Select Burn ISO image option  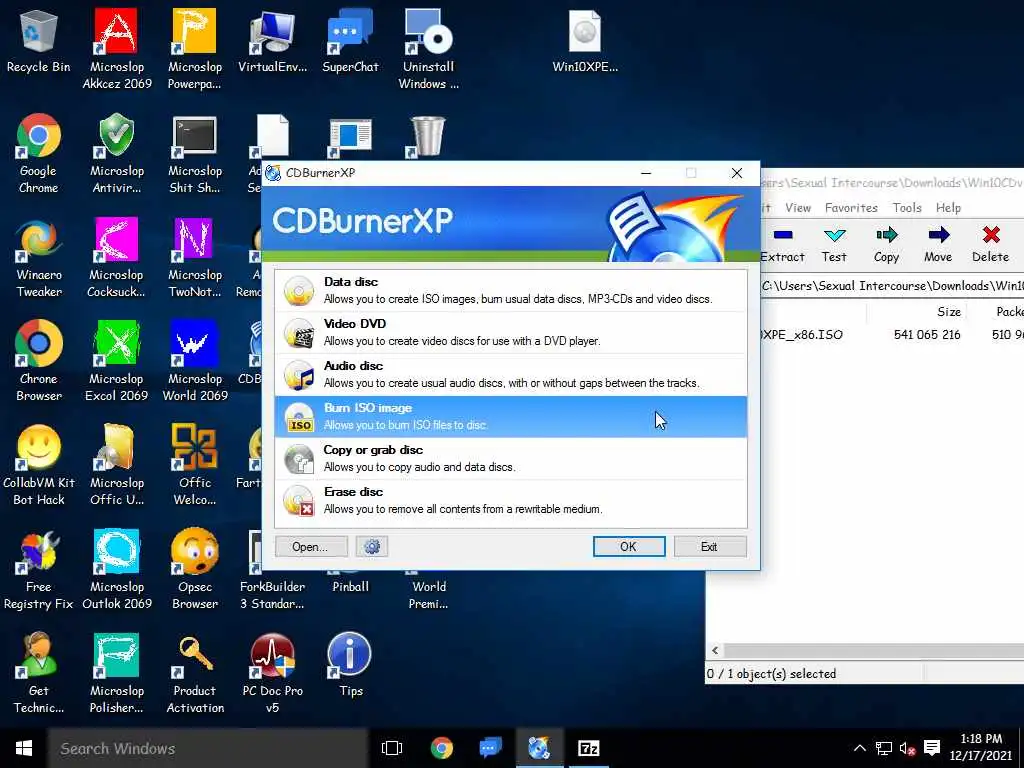511,416
